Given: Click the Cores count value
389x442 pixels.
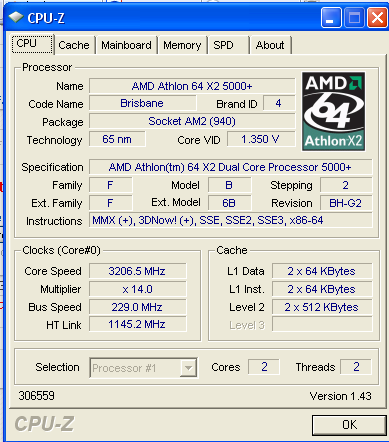Looking at the screenshot, I should tap(264, 367).
